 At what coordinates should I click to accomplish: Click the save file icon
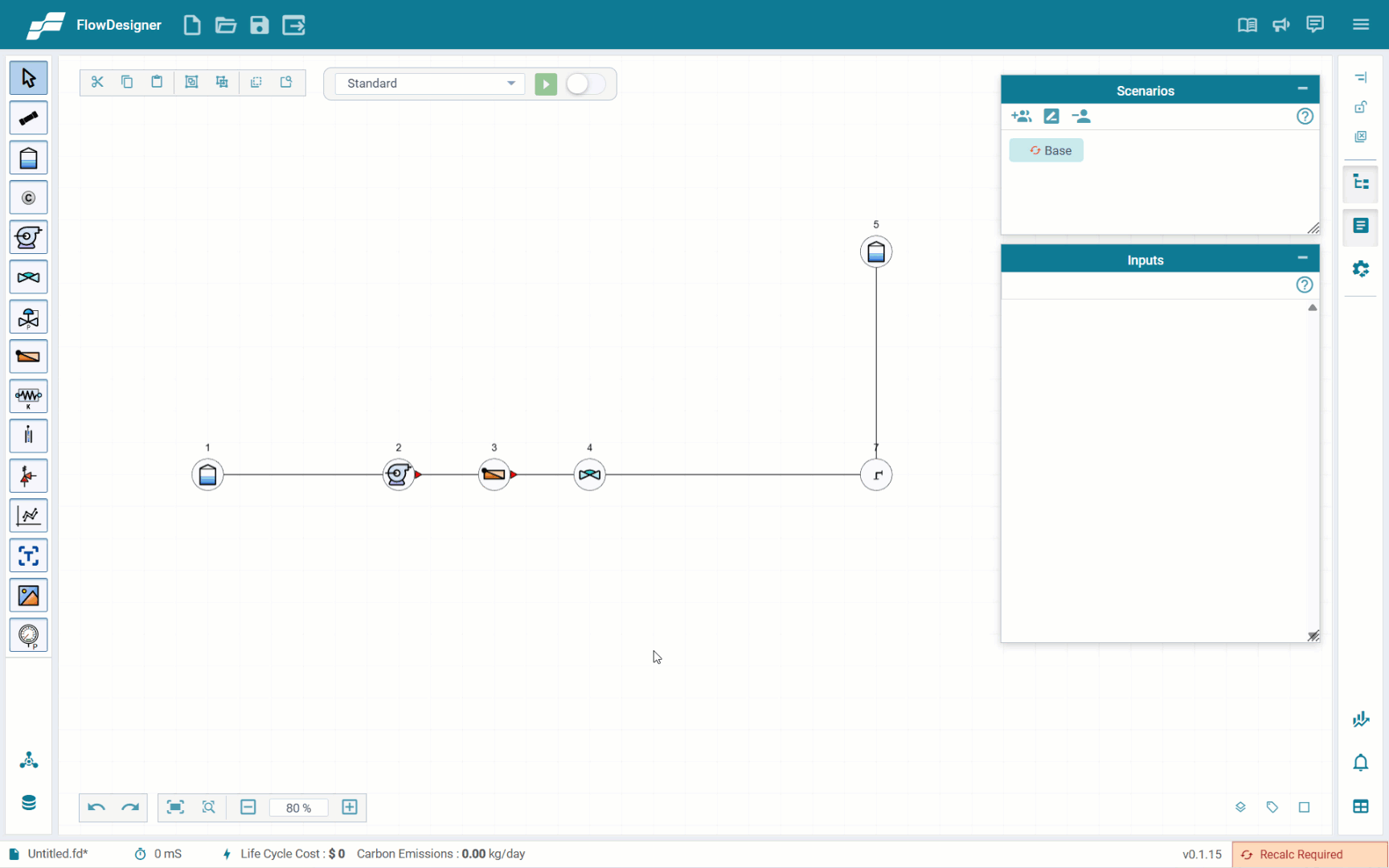pyautogui.click(x=259, y=25)
